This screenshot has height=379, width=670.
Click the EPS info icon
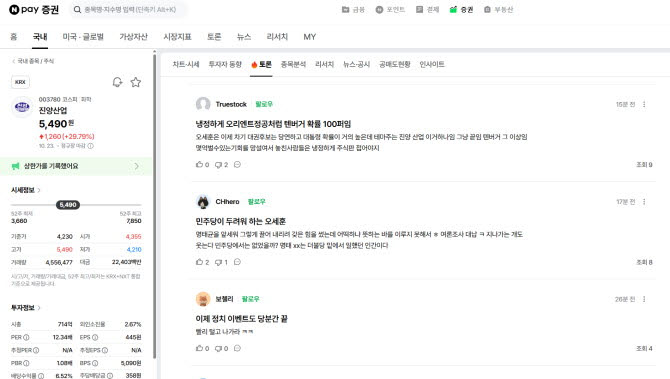(x=95, y=337)
